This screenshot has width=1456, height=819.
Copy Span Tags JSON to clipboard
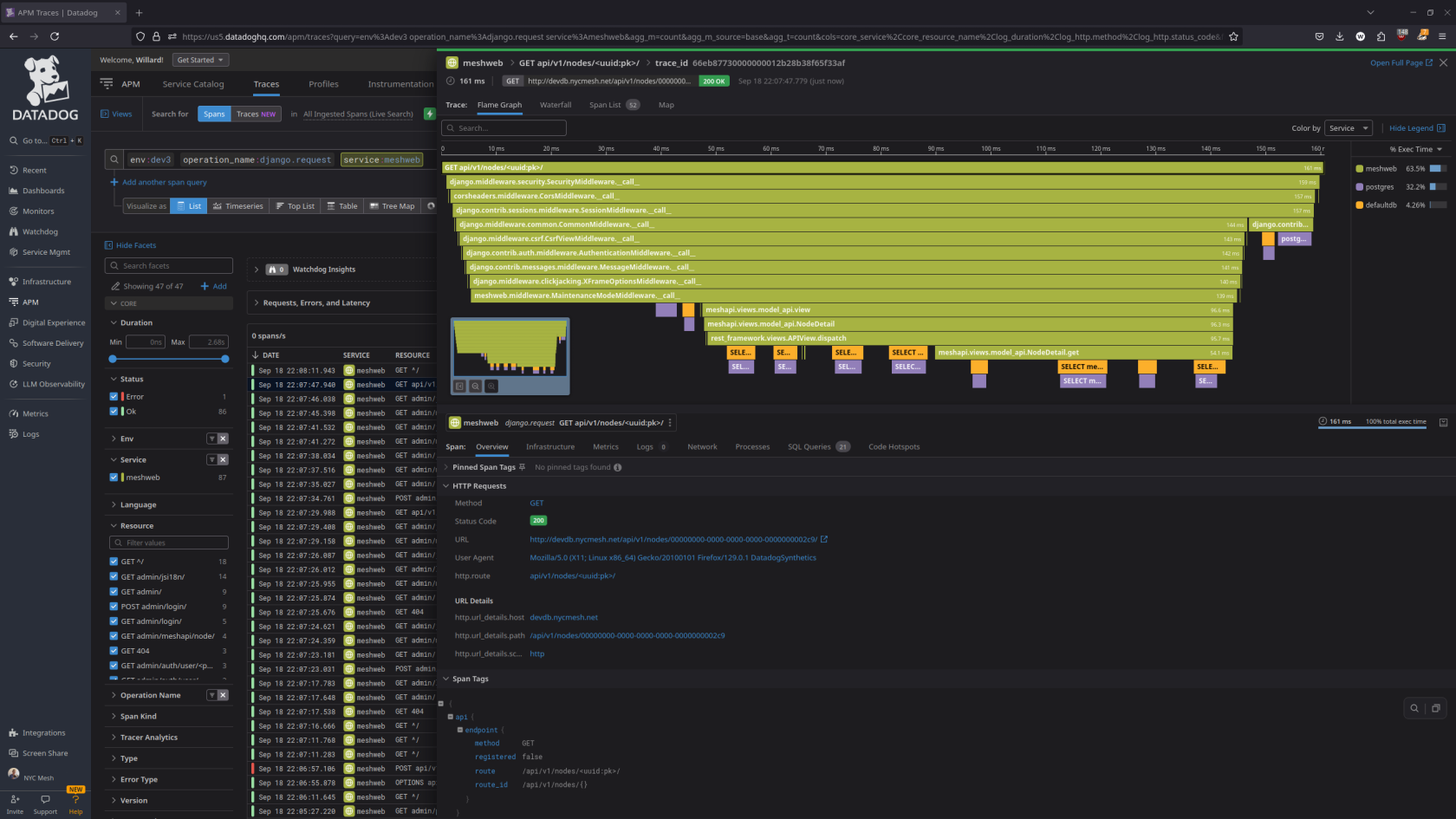click(x=1436, y=708)
